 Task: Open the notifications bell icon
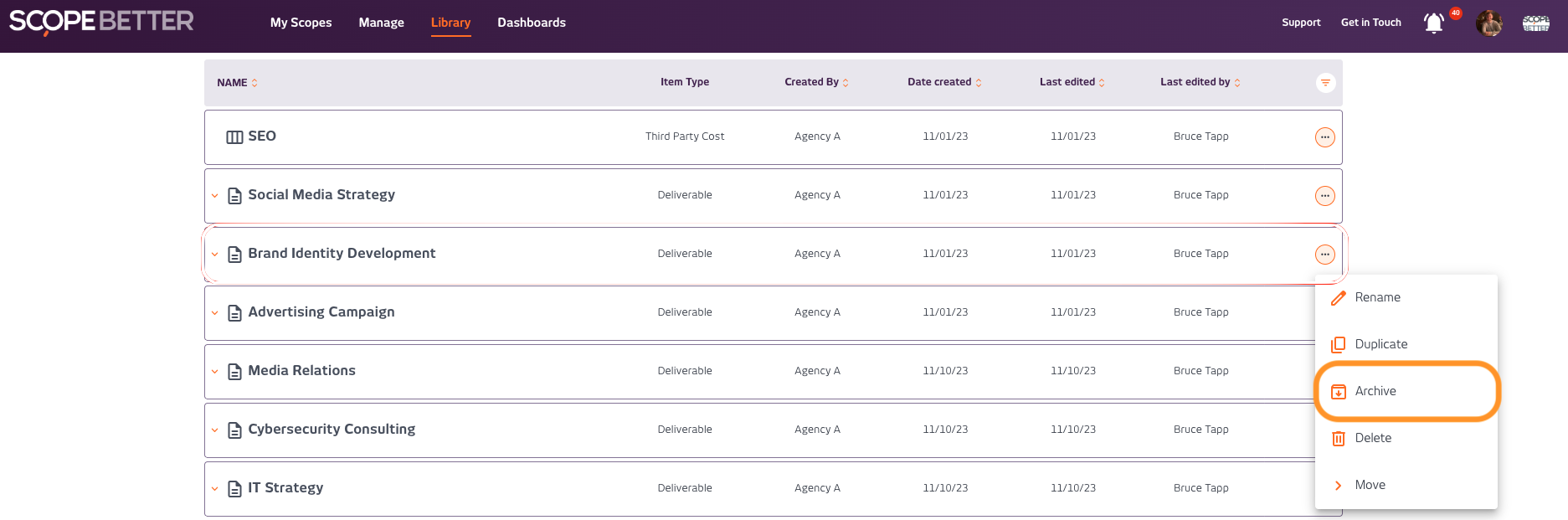1434,23
